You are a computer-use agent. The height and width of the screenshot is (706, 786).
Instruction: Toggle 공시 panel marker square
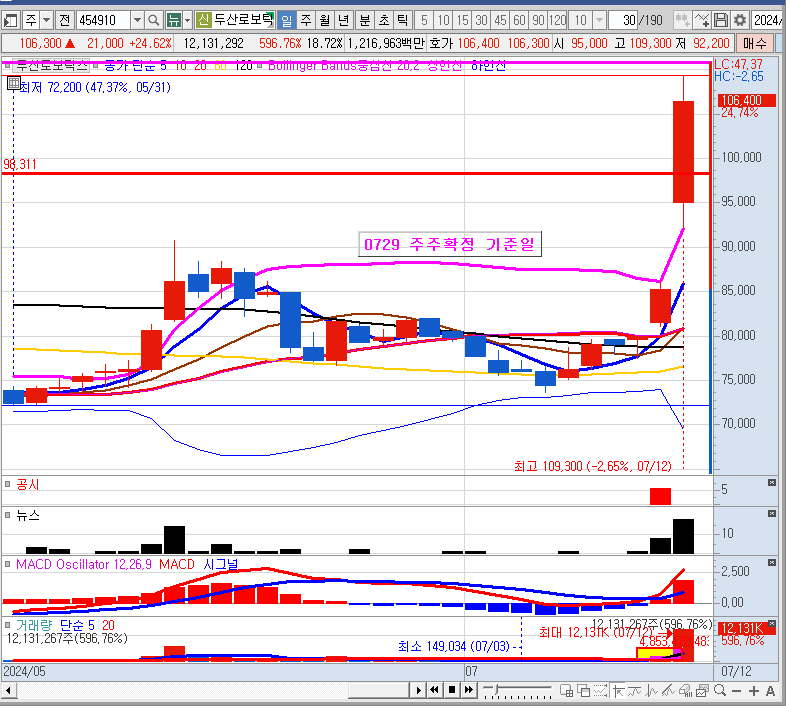[x=8, y=484]
